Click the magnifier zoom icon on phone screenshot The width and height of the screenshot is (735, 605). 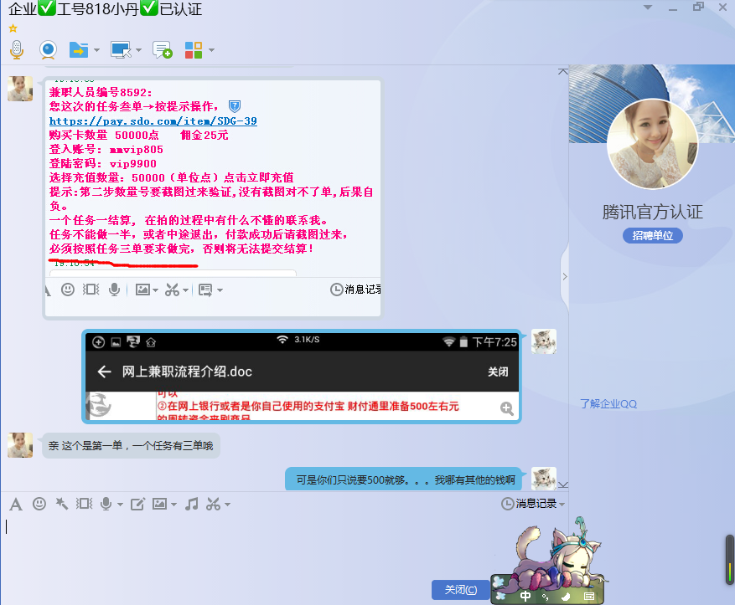pos(506,408)
